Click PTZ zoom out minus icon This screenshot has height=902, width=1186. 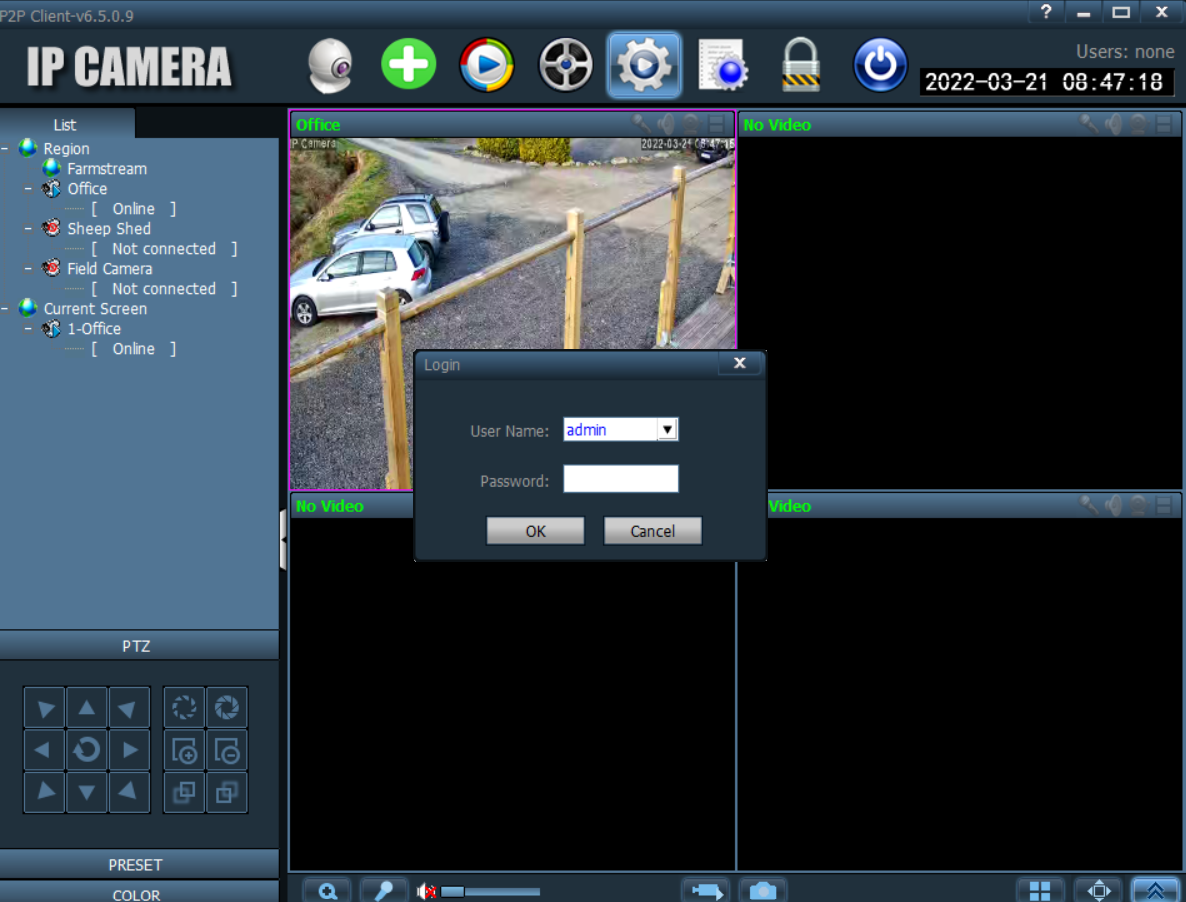click(227, 750)
